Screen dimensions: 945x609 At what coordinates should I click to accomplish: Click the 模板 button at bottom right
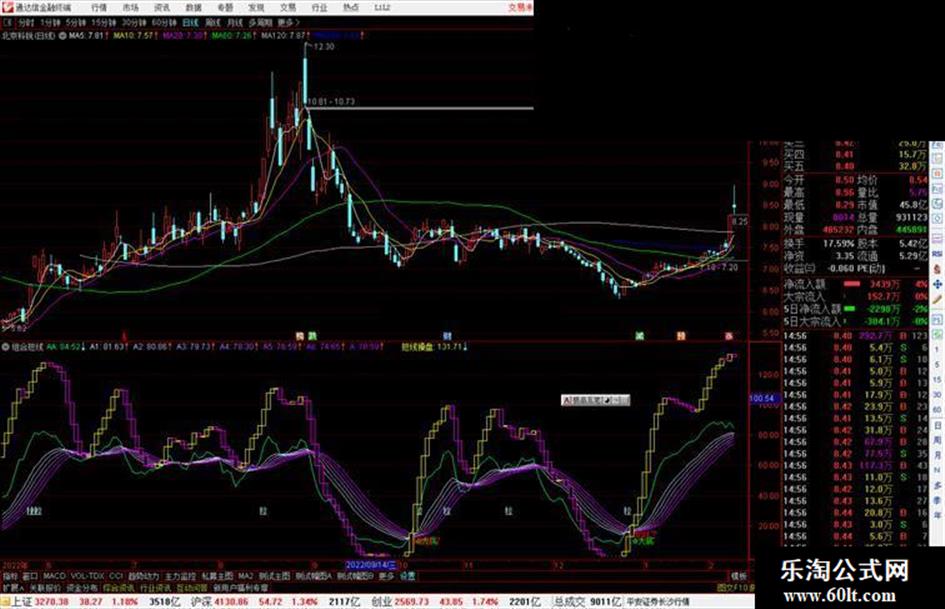pos(739,576)
